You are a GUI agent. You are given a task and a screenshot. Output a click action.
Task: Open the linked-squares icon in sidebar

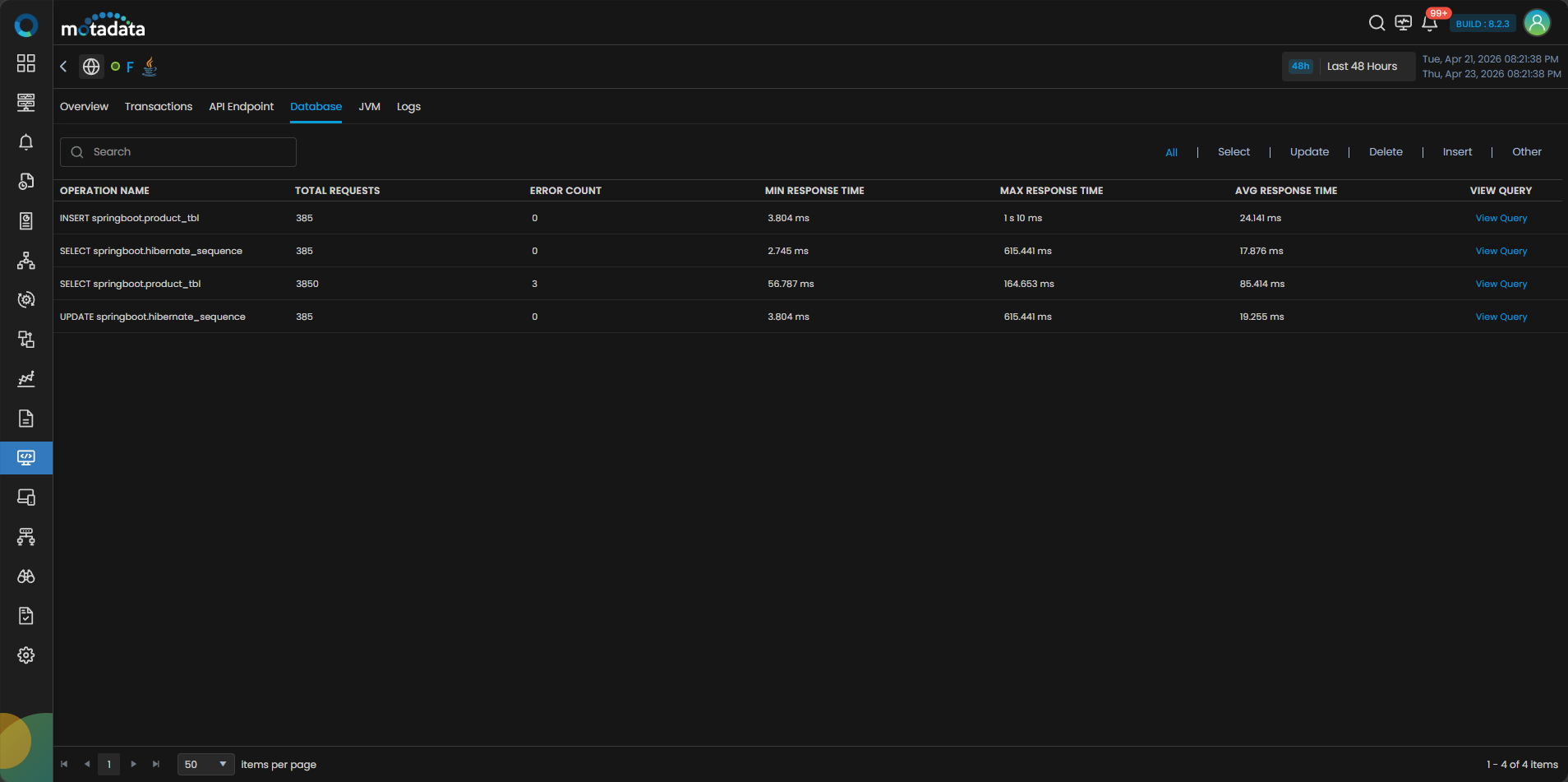click(26, 340)
